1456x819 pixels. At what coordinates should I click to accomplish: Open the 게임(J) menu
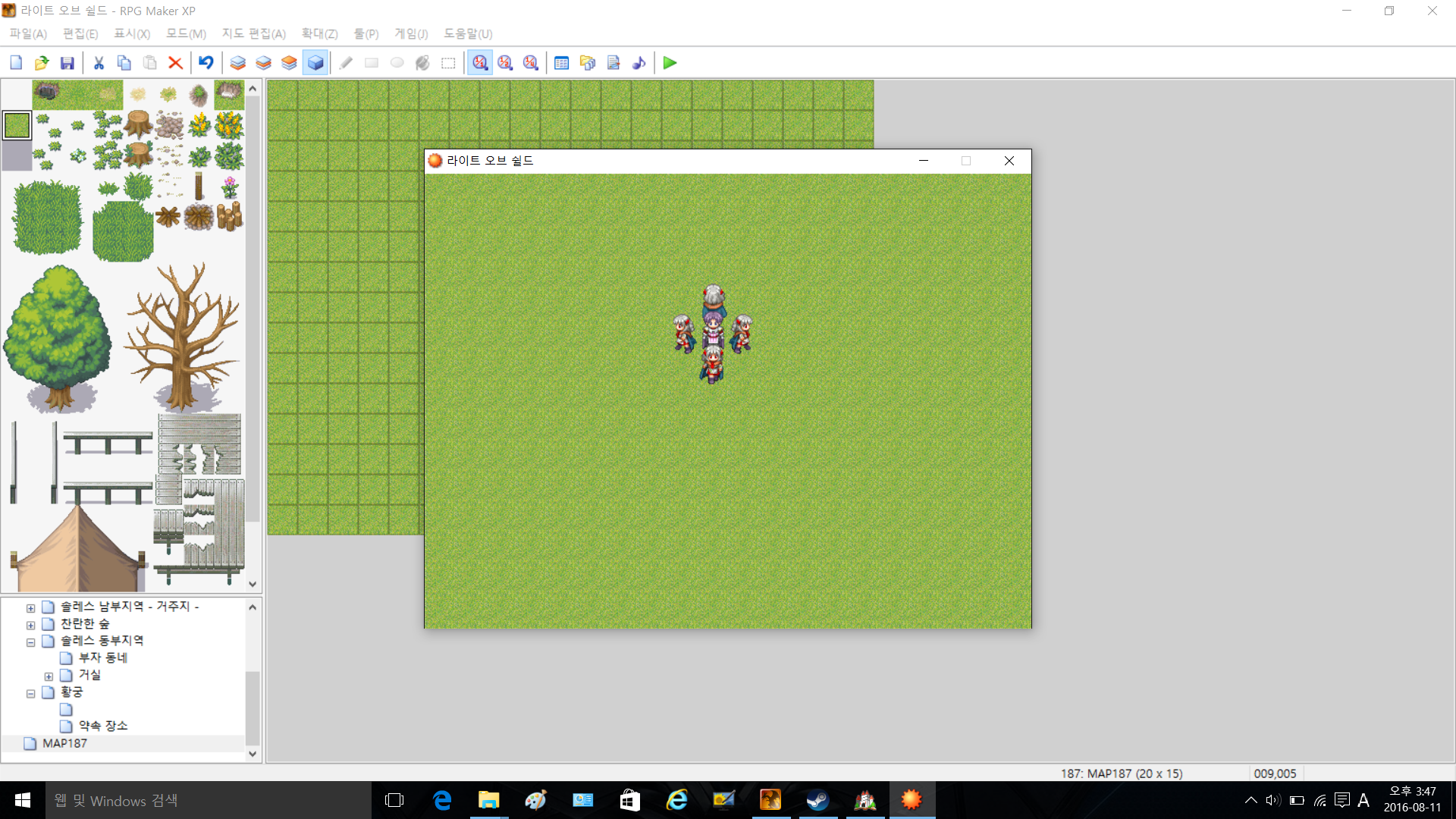tap(411, 34)
